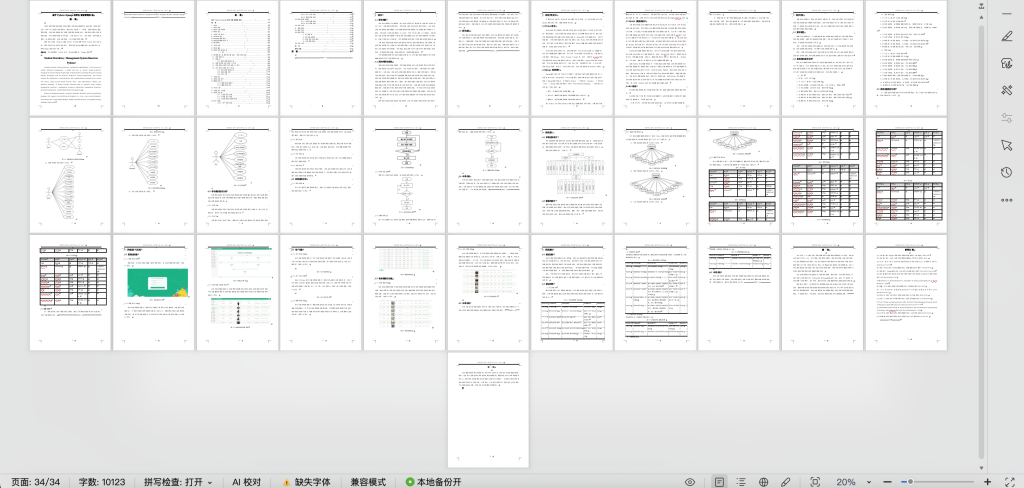Select the page with the green login screenshot
1024x488 pixels.
click(153, 293)
